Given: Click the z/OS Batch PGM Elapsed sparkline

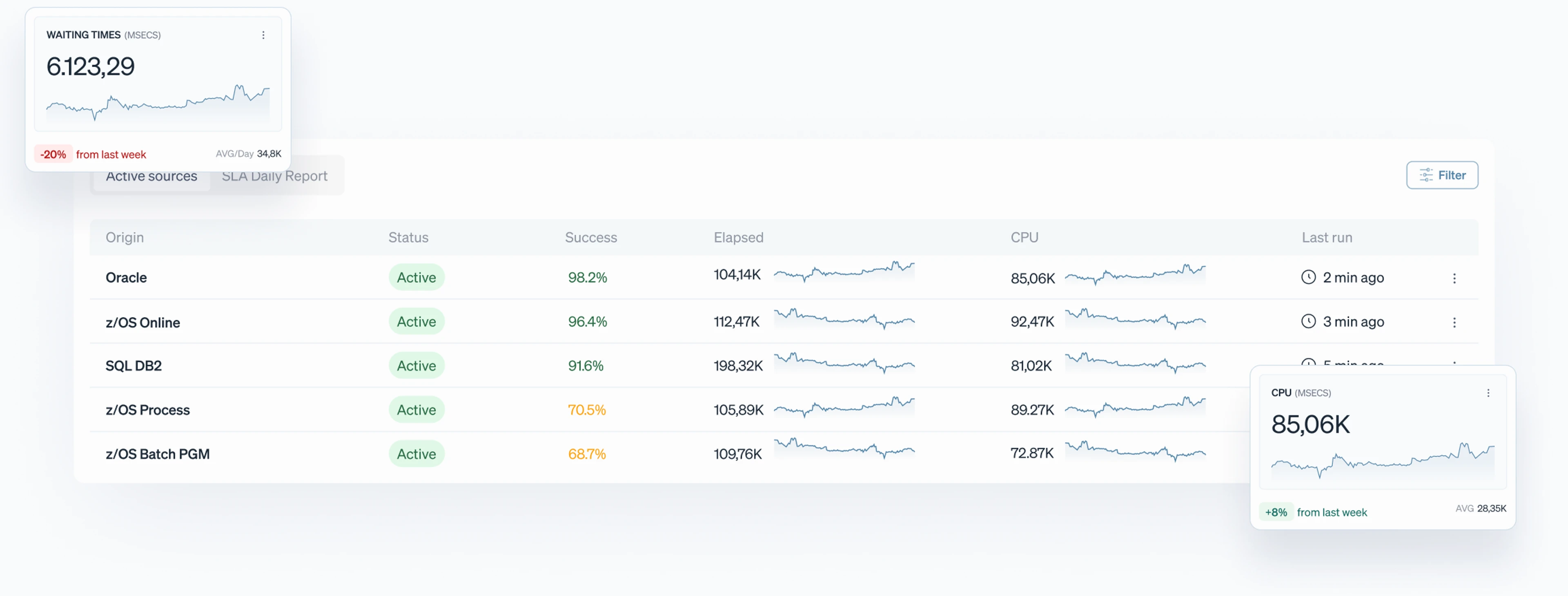Looking at the screenshot, I should coord(844,448).
